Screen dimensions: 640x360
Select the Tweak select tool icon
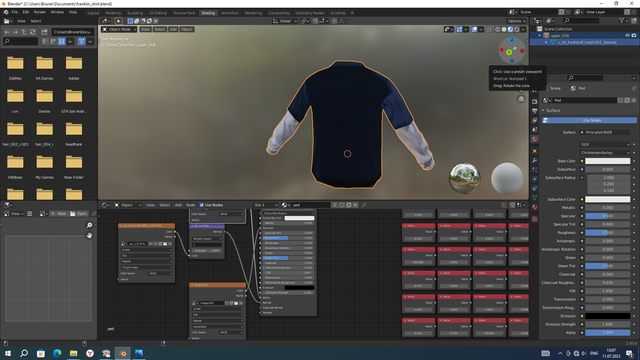pos(118,21)
